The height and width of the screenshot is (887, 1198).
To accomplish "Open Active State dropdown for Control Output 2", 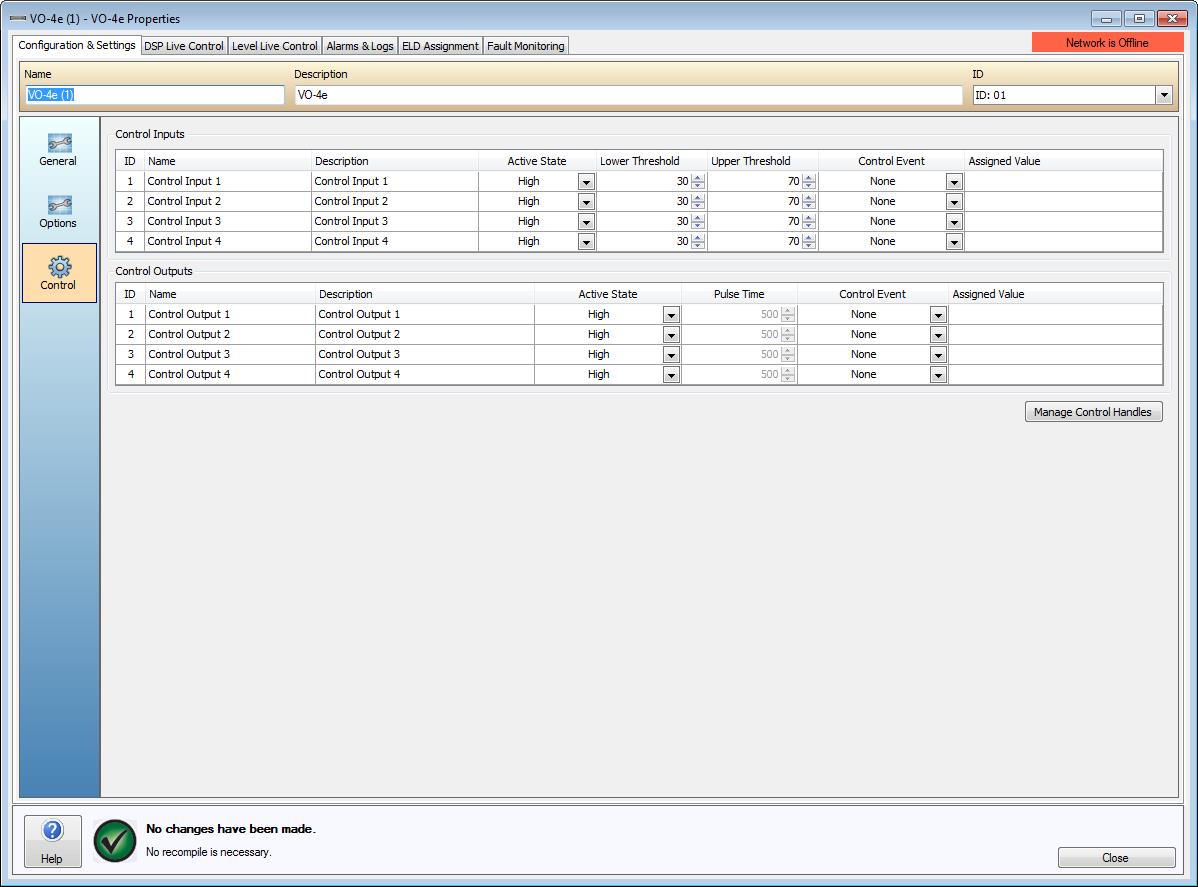I will click(671, 335).
